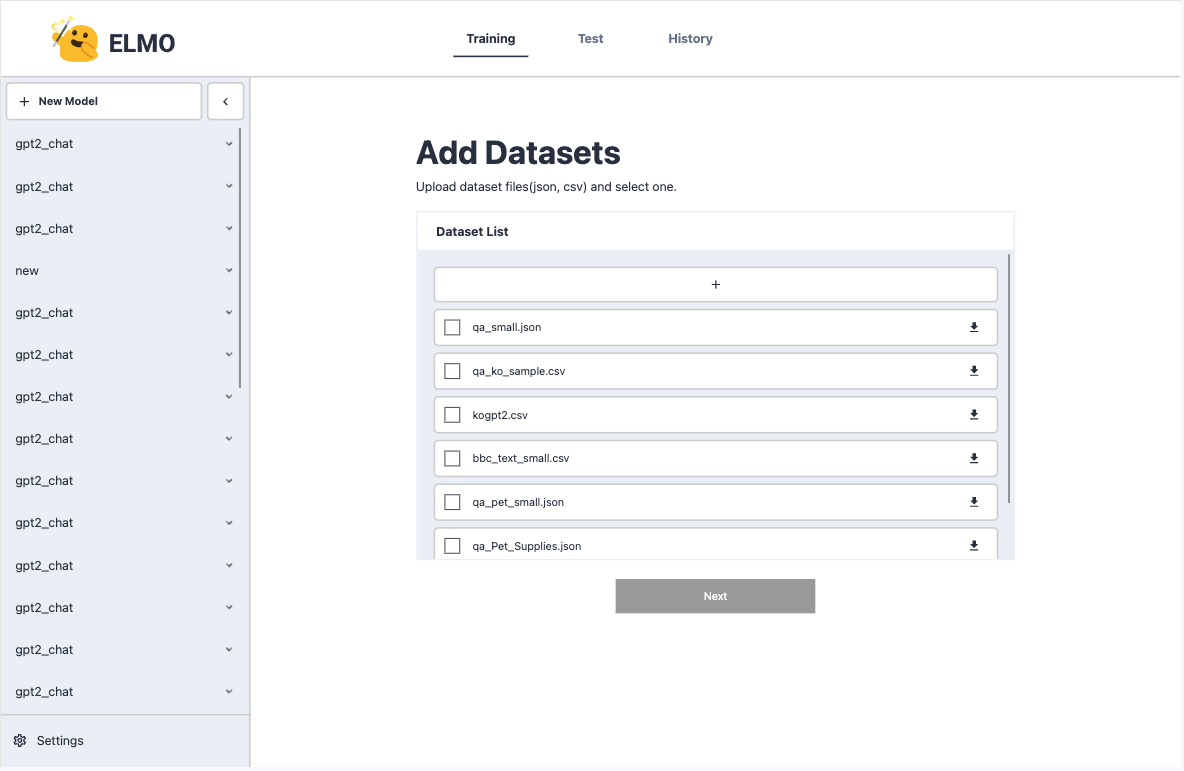Image resolution: width=1184 pixels, height=771 pixels.
Task: Enable the qa_pet_small.json checkbox
Action: [452, 502]
